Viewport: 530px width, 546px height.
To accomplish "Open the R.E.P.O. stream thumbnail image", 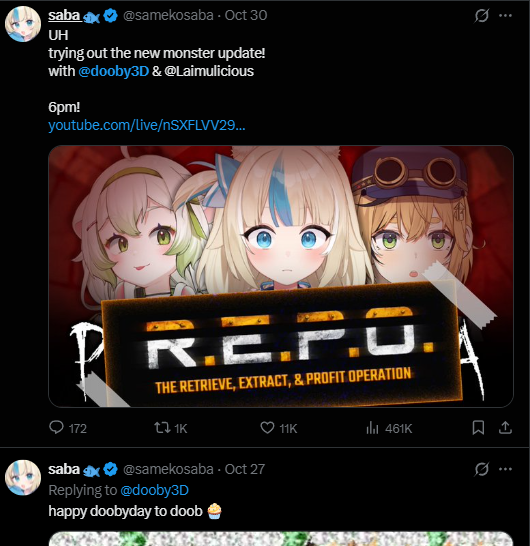I will coord(281,276).
